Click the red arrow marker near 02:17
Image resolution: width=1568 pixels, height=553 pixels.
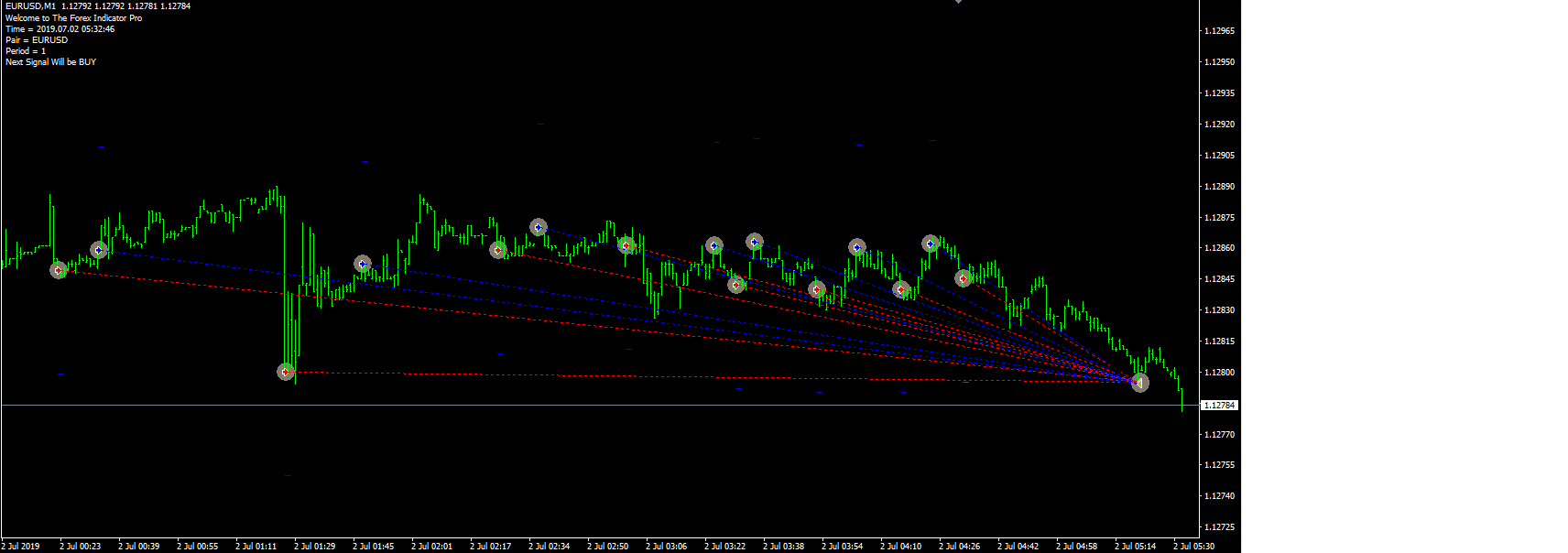[498, 250]
